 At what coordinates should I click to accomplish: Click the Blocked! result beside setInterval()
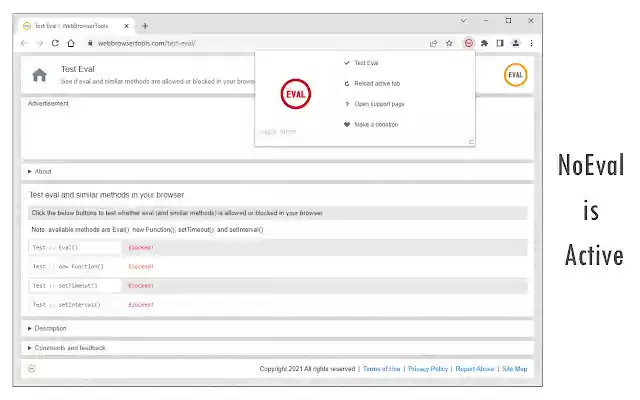[x=141, y=304]
